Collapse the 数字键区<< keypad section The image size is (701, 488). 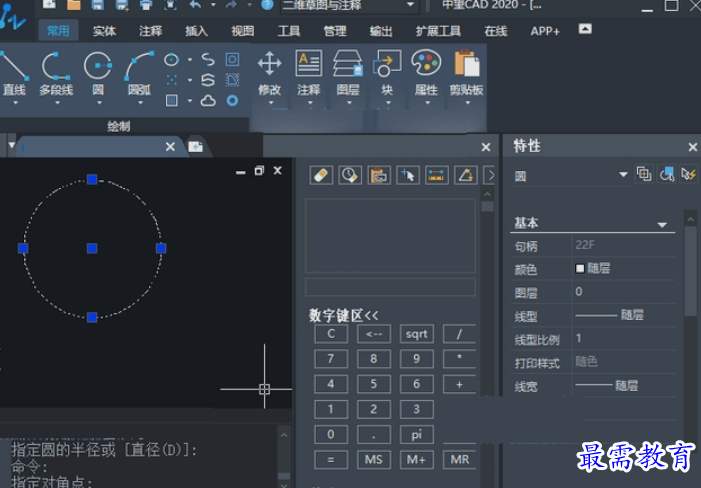[343, 316]
